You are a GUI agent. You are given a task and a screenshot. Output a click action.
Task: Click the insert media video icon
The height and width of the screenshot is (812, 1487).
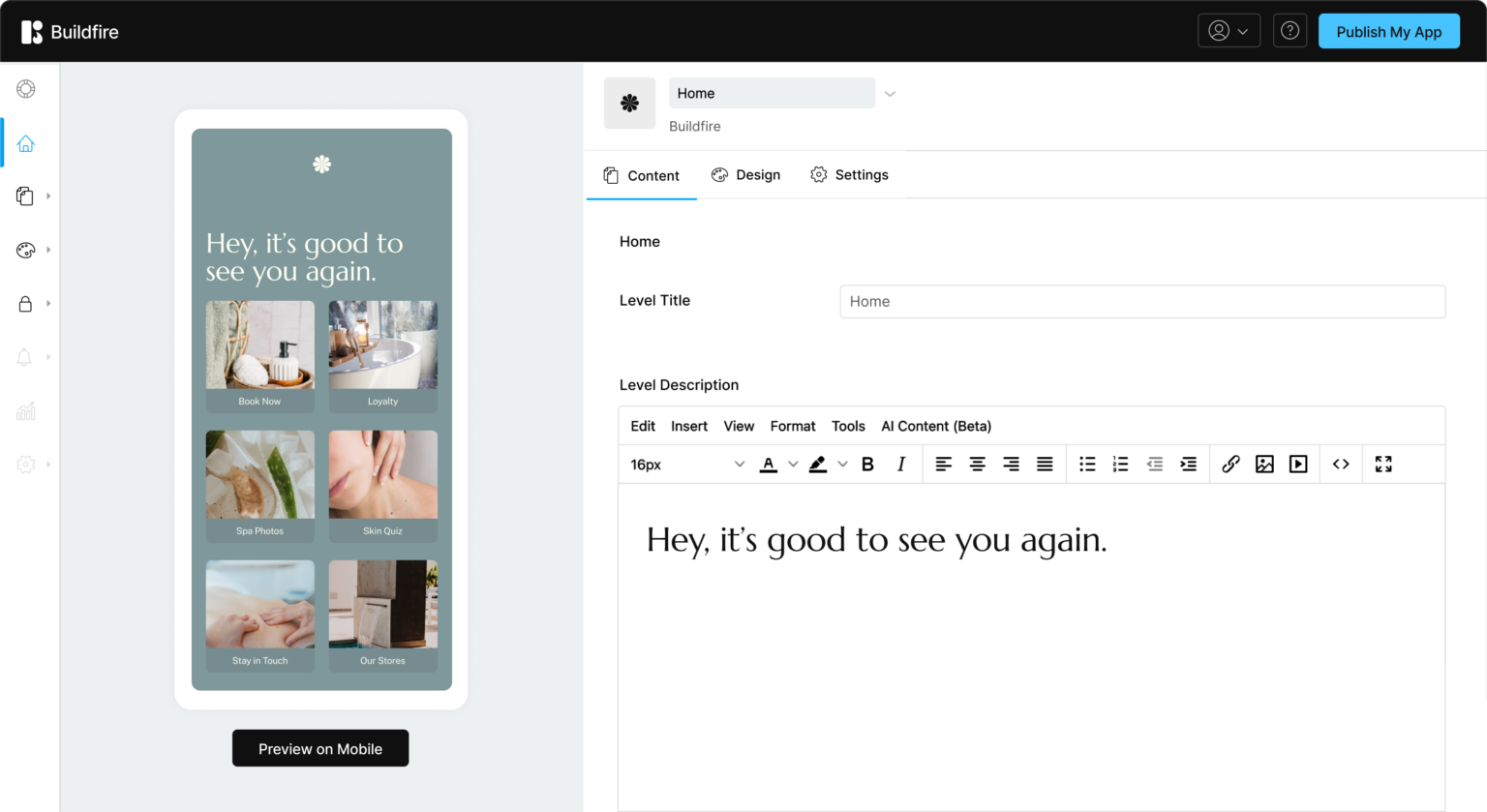coord(1298,465)
